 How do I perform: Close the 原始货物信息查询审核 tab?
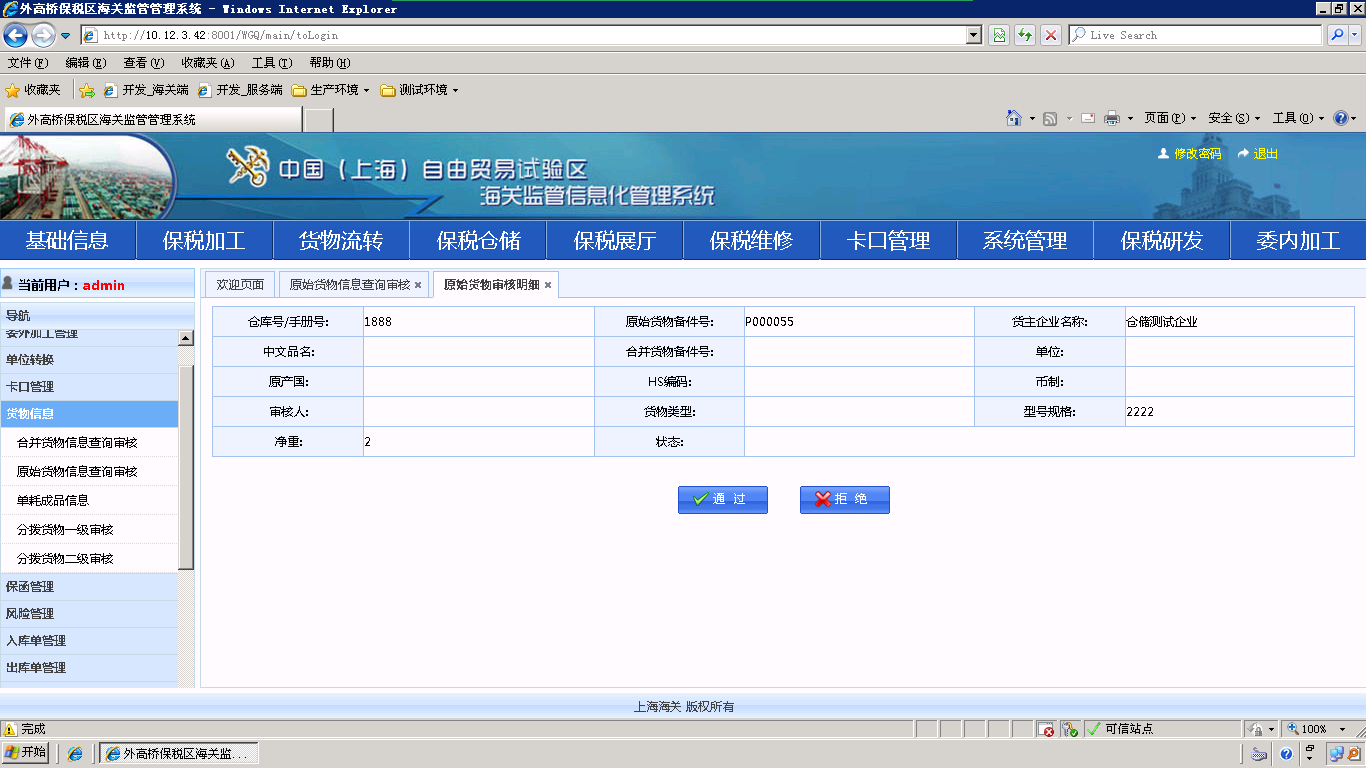418,285
